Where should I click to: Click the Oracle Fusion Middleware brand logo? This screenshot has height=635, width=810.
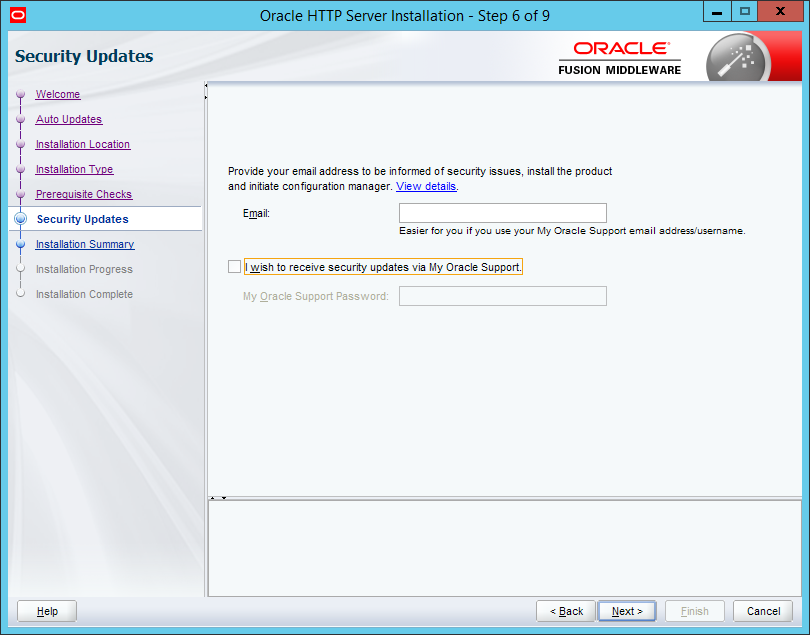click(x=620, y=58)
